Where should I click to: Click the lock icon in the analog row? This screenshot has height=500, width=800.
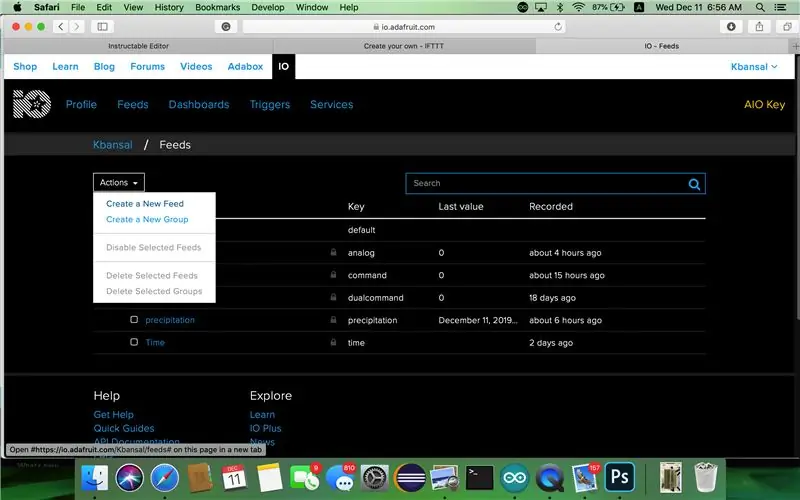pyautogui.click(x=333, y=252)
